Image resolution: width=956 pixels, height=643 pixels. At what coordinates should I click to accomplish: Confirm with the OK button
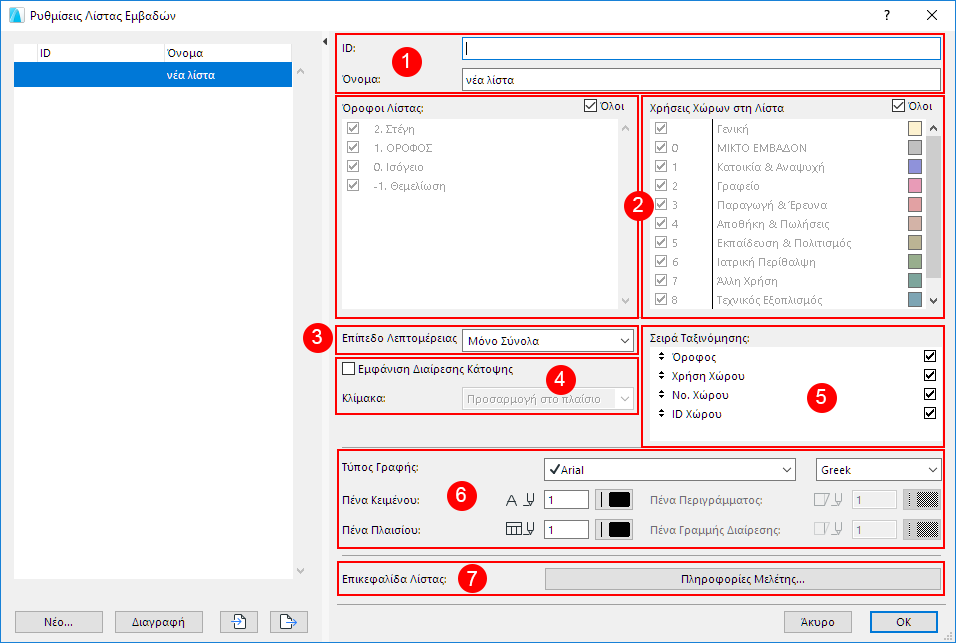click(904, 622)
